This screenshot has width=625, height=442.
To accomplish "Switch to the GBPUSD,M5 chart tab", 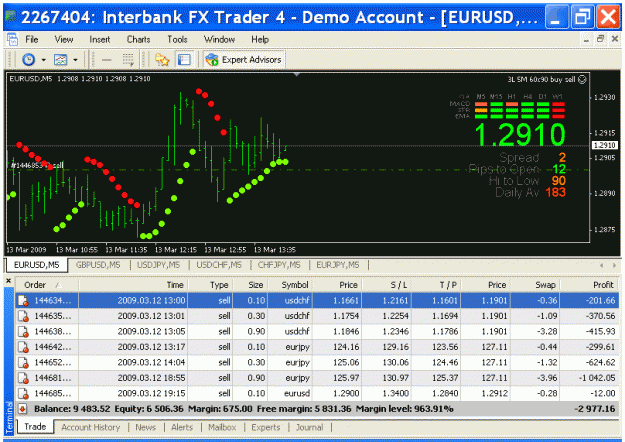I will pos(98,265).
